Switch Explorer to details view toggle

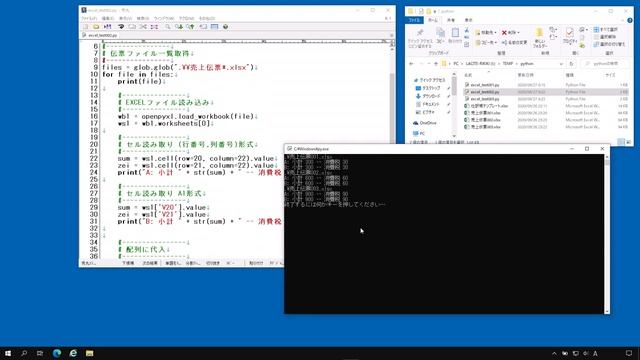621,142
